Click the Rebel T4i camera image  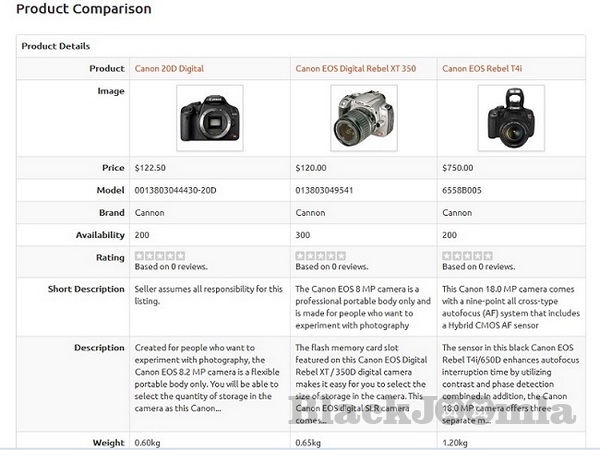[511, 118]
